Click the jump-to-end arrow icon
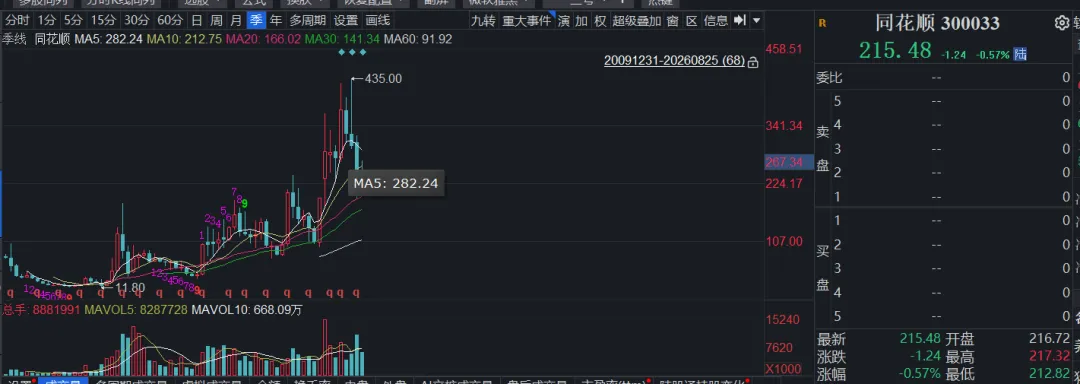1080x384 pixels. pos(740,20)
